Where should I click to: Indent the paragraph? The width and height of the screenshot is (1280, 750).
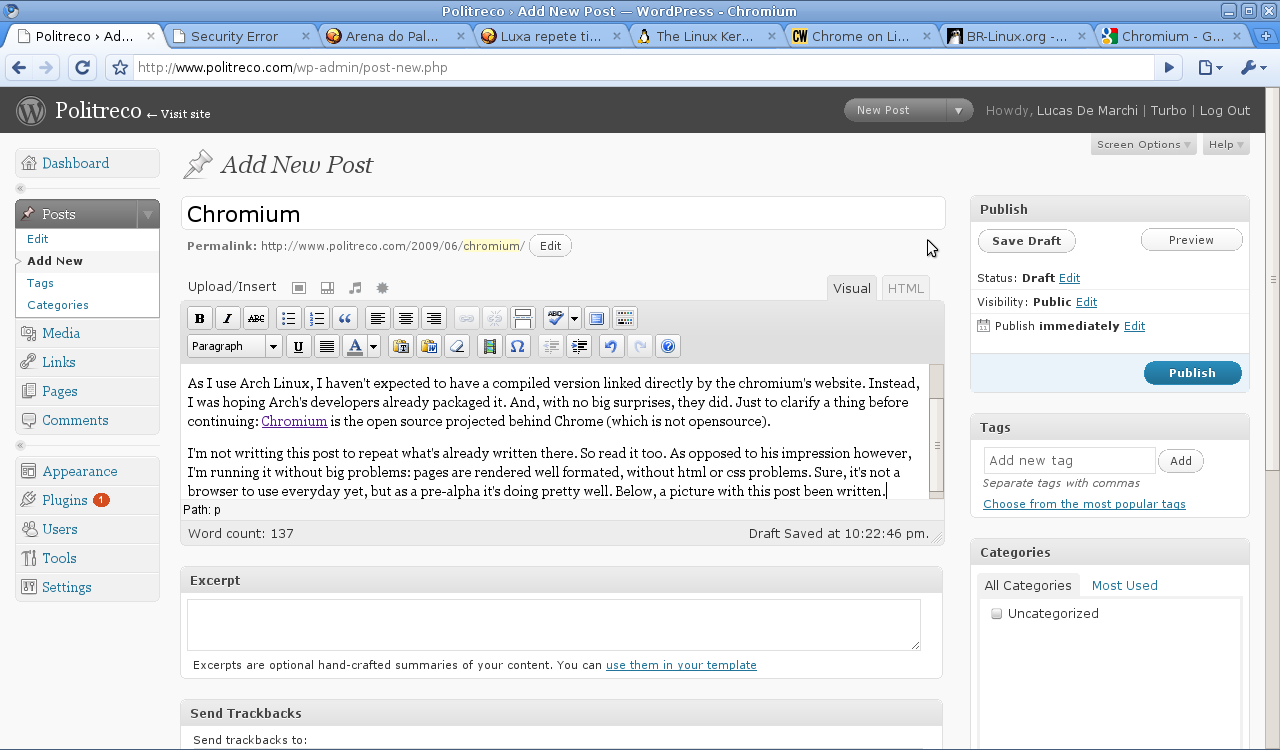tap(578, 346)
